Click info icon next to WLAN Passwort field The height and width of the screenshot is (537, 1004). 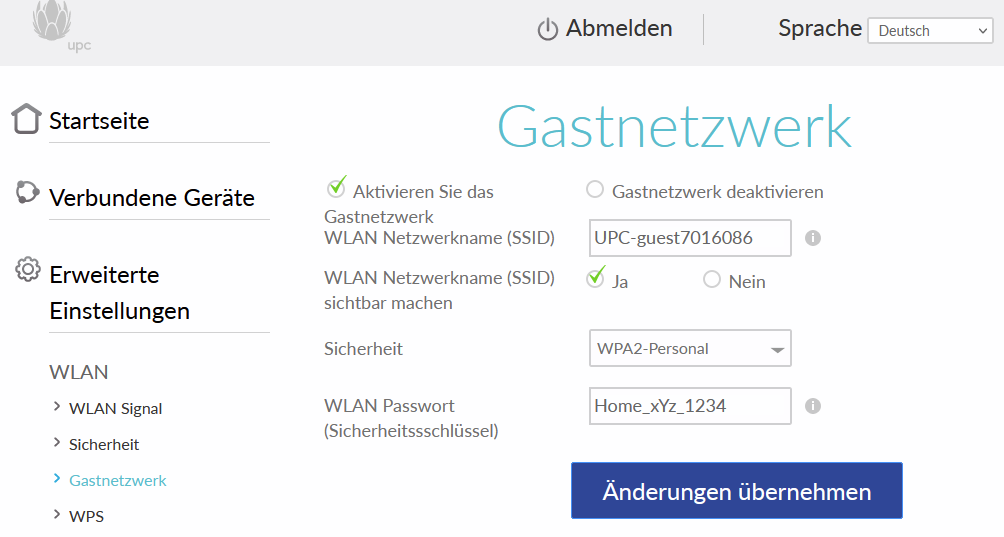click(x=813, y=406)
